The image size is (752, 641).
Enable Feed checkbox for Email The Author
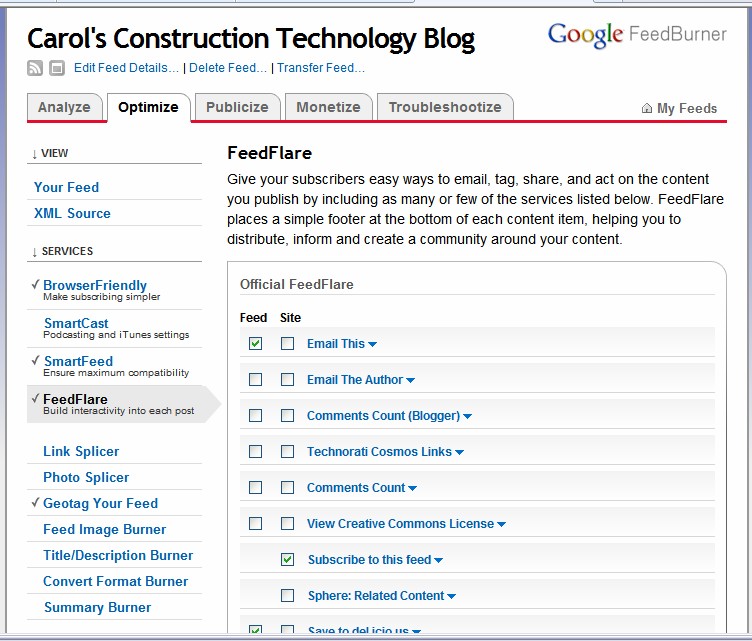coord(256,379)
